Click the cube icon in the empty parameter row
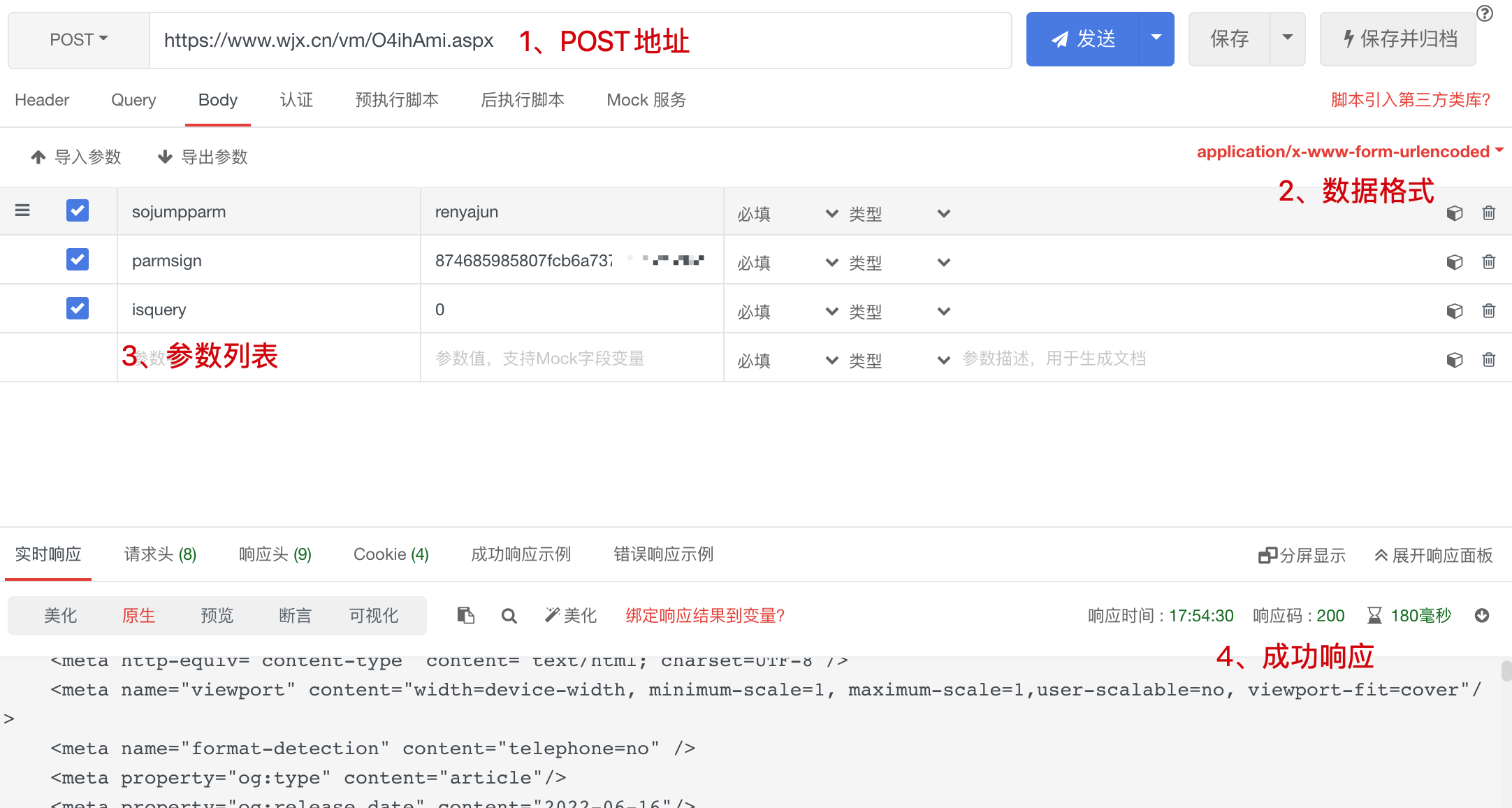 click(x=1455, y=360)
